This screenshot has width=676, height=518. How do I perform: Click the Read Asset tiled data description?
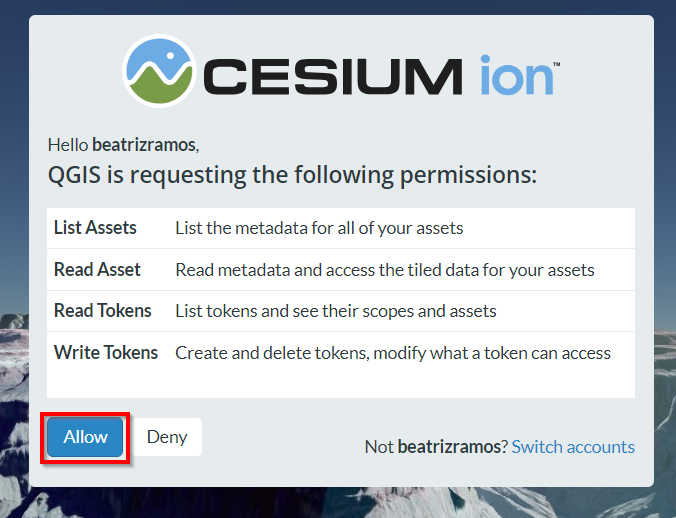coord(385,270)
